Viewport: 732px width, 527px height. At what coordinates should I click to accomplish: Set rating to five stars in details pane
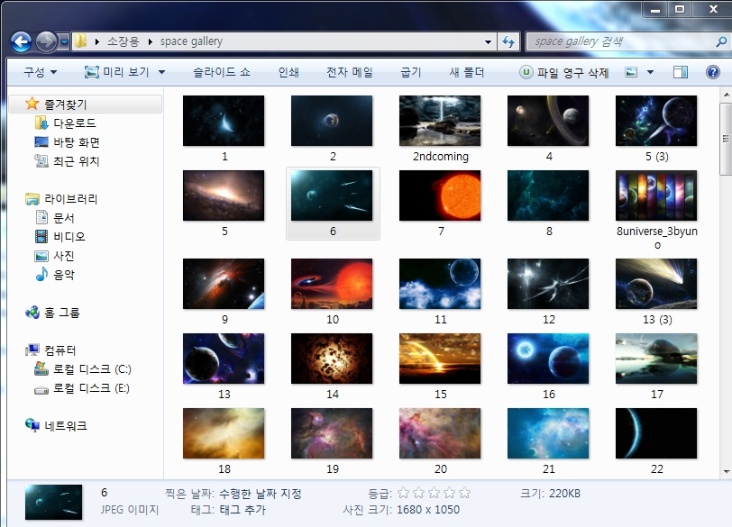pos(464,493)
